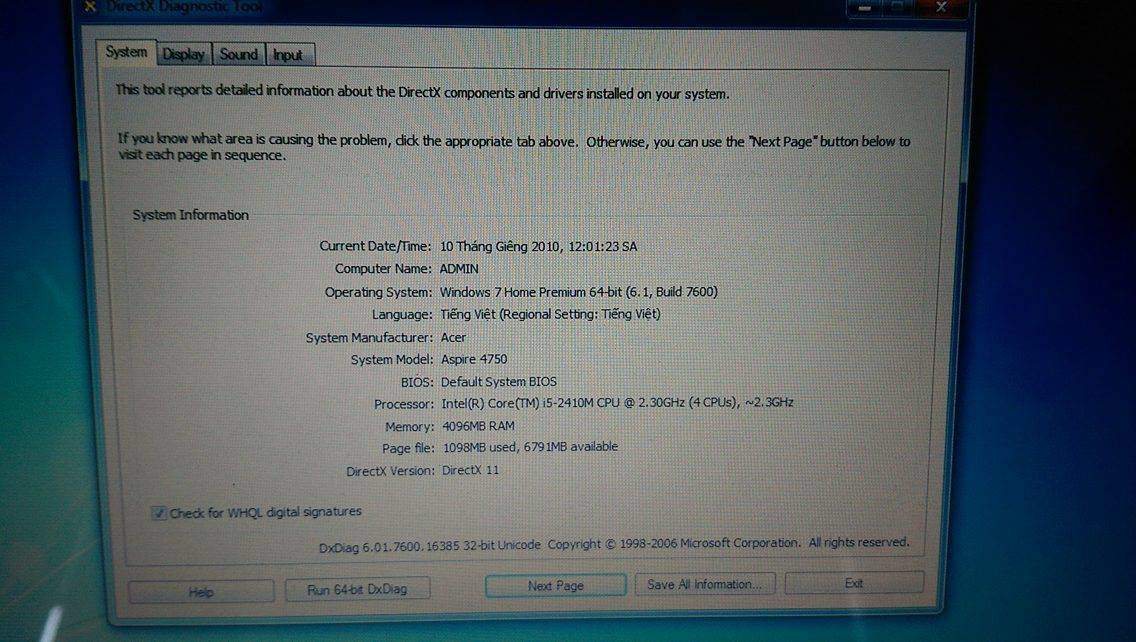Select the system model Aspire 4750
The width and height of the screenshot is (1136, 642).
pos(474,359)
